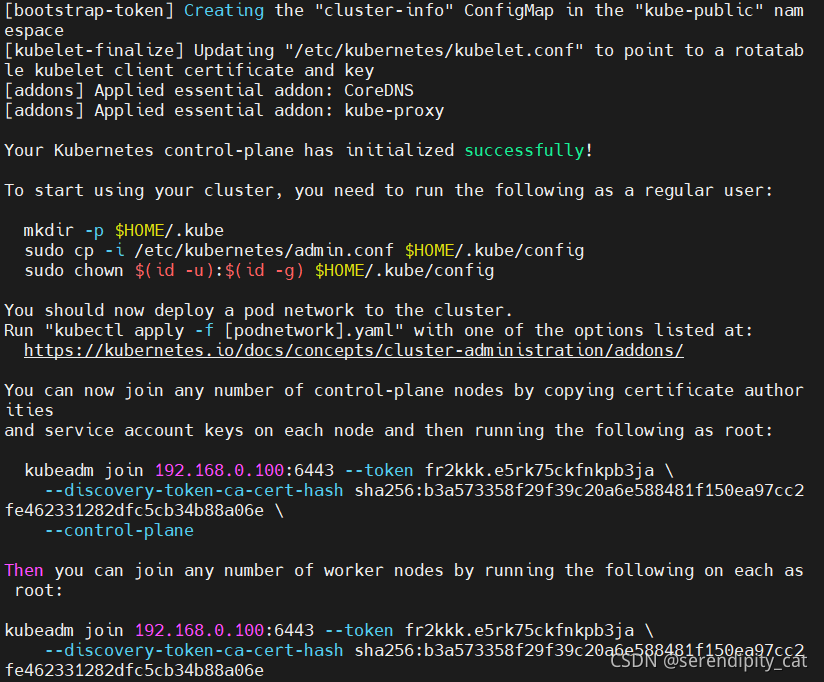Click the "sudo cp -i /etc/kubernetes/admin.conf" command line
Screen dimensions: 824x682
pyautogui.click(x=304, y=251)
